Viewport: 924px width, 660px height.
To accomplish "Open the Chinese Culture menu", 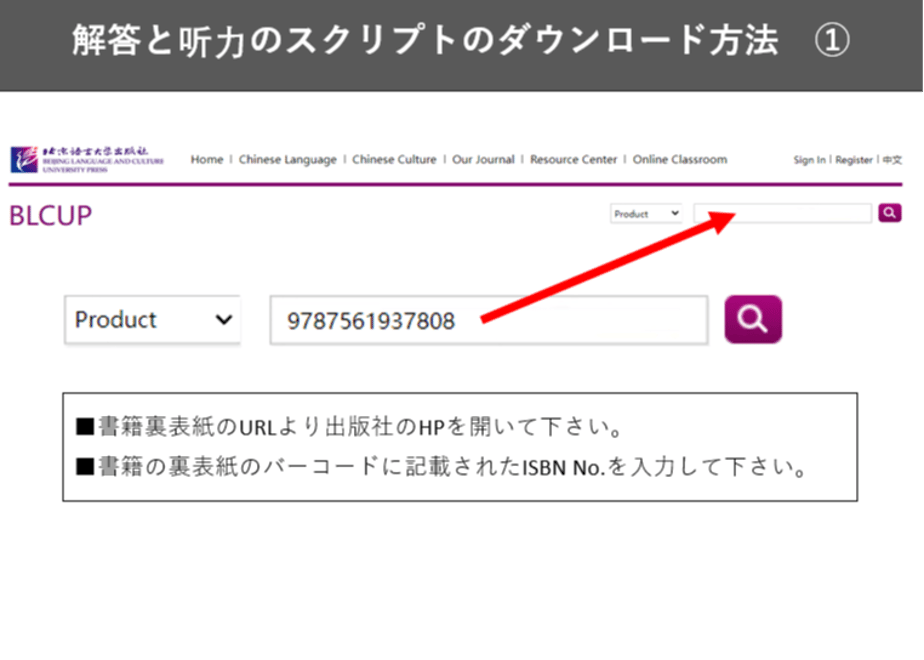I will 394,160.
